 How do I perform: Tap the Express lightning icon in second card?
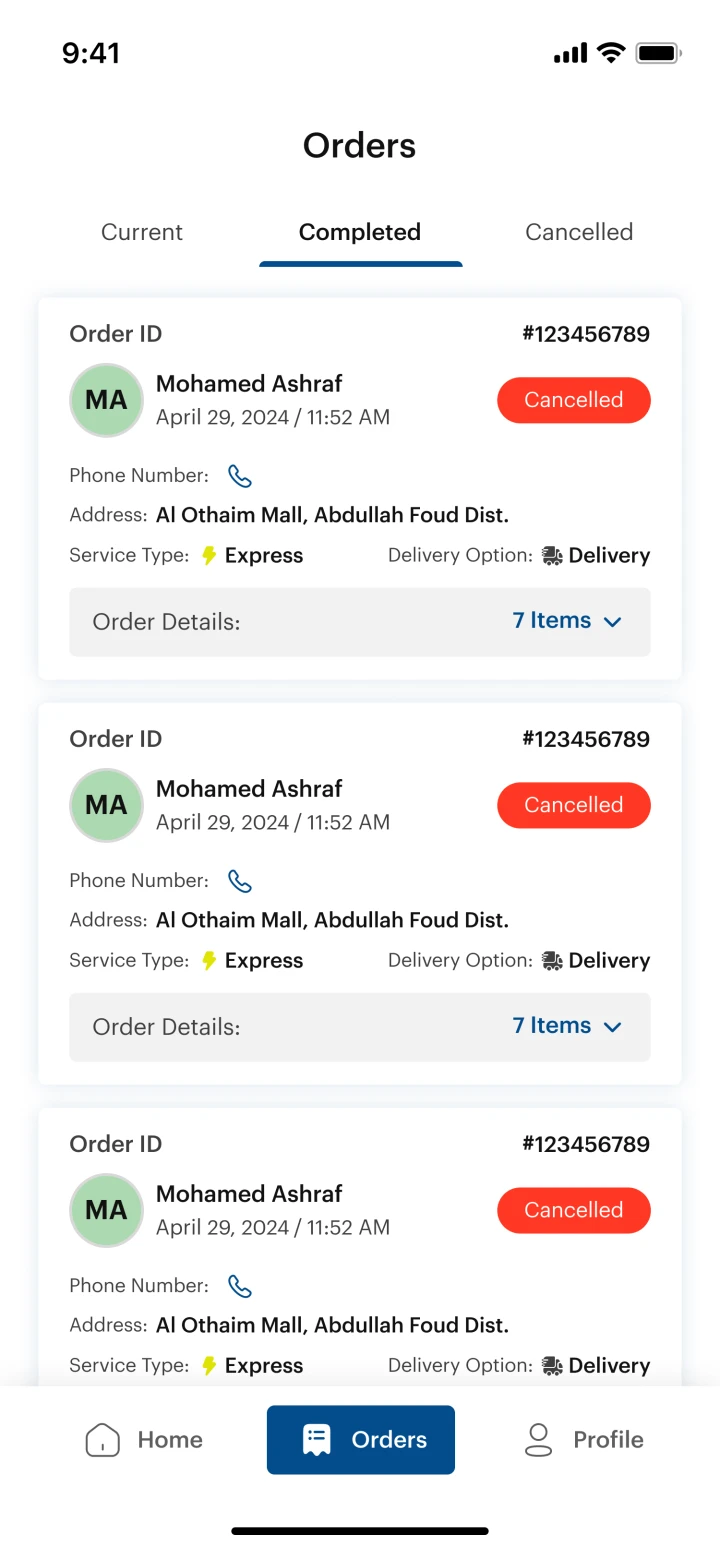209,961
